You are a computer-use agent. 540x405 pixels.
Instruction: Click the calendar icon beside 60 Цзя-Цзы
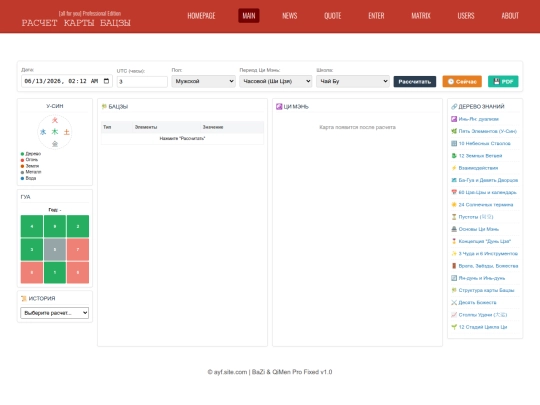pos(454,192)
